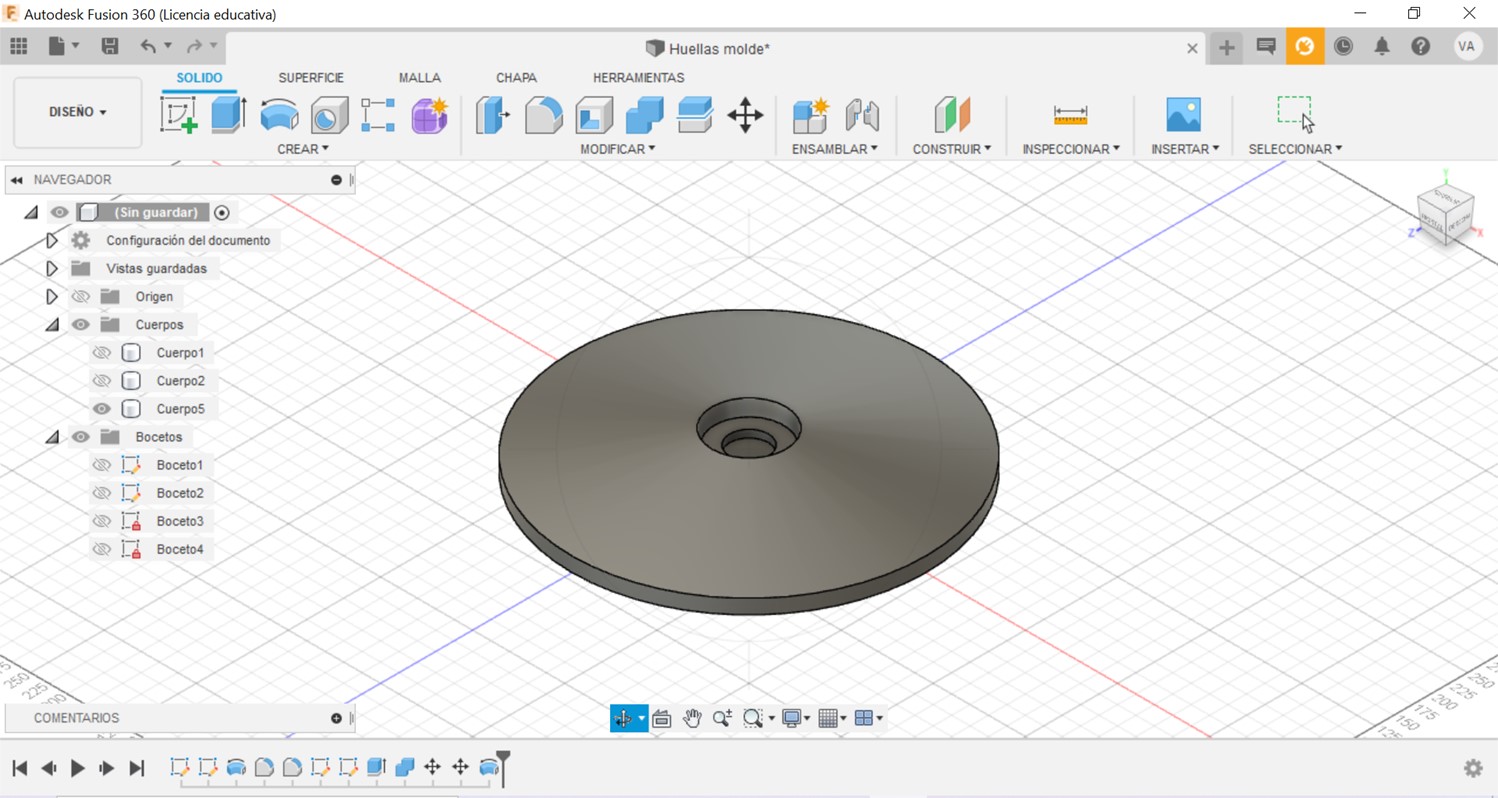Open the Extensions orange icon
This screenshot has width=1498, height=798.
pyautogui.click(x=1304, y=46)
